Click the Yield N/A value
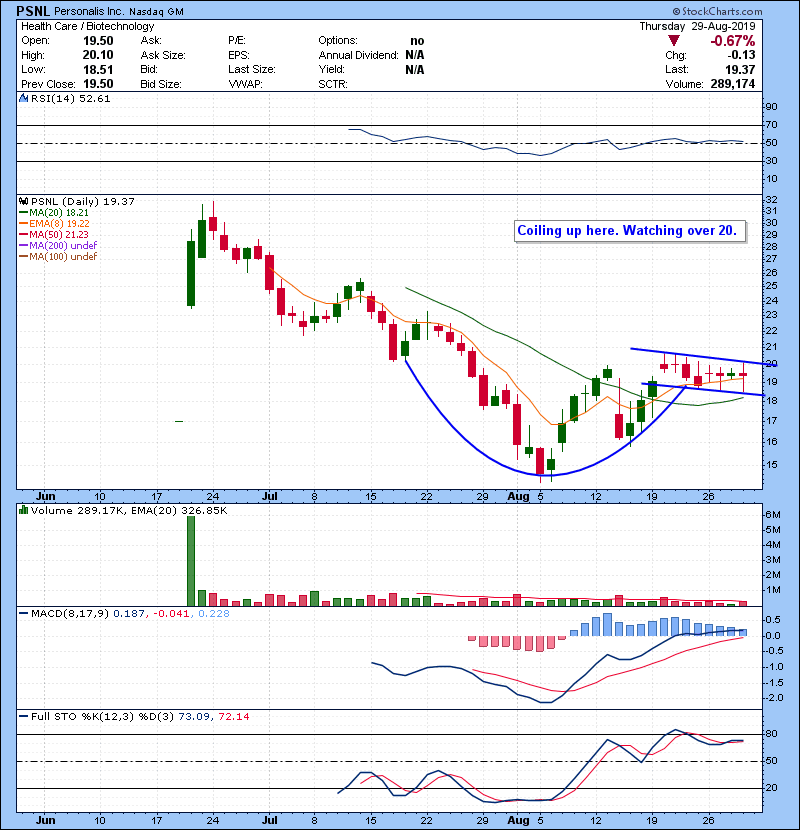The width and height of the screenshot is (800, 830). pyautogui.click(x=415, y=69)
